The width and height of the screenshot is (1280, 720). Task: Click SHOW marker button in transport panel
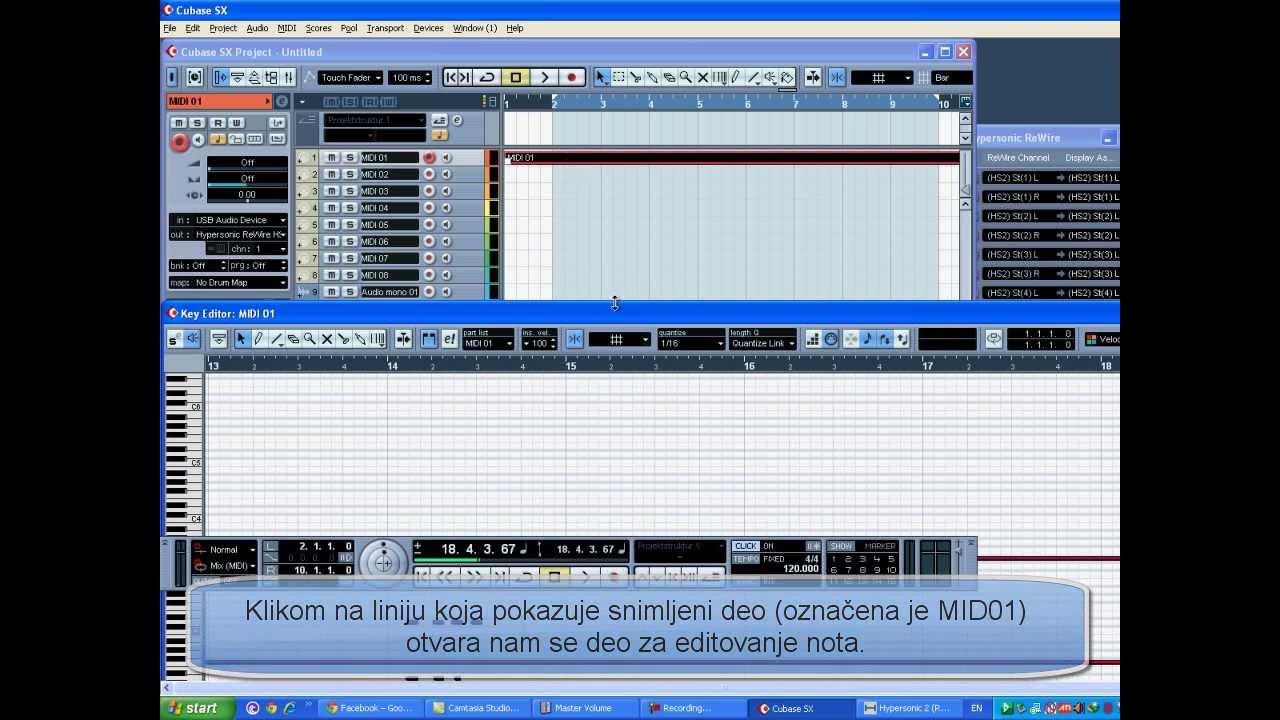841,546
